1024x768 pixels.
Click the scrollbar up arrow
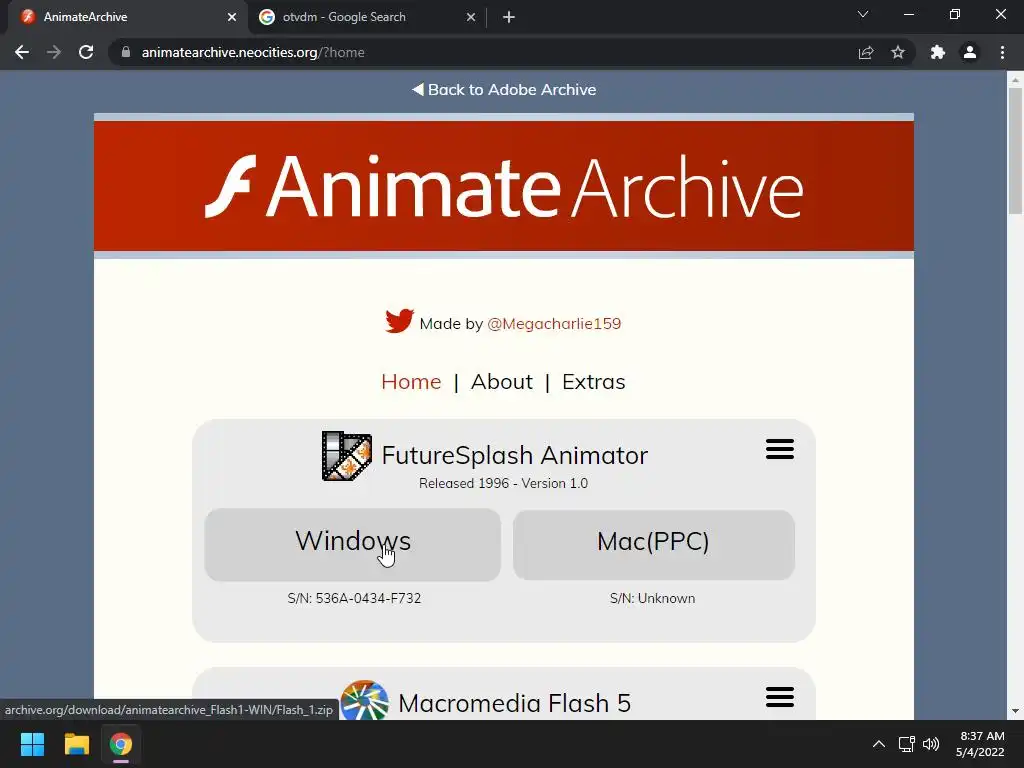tap(1015, 80)
